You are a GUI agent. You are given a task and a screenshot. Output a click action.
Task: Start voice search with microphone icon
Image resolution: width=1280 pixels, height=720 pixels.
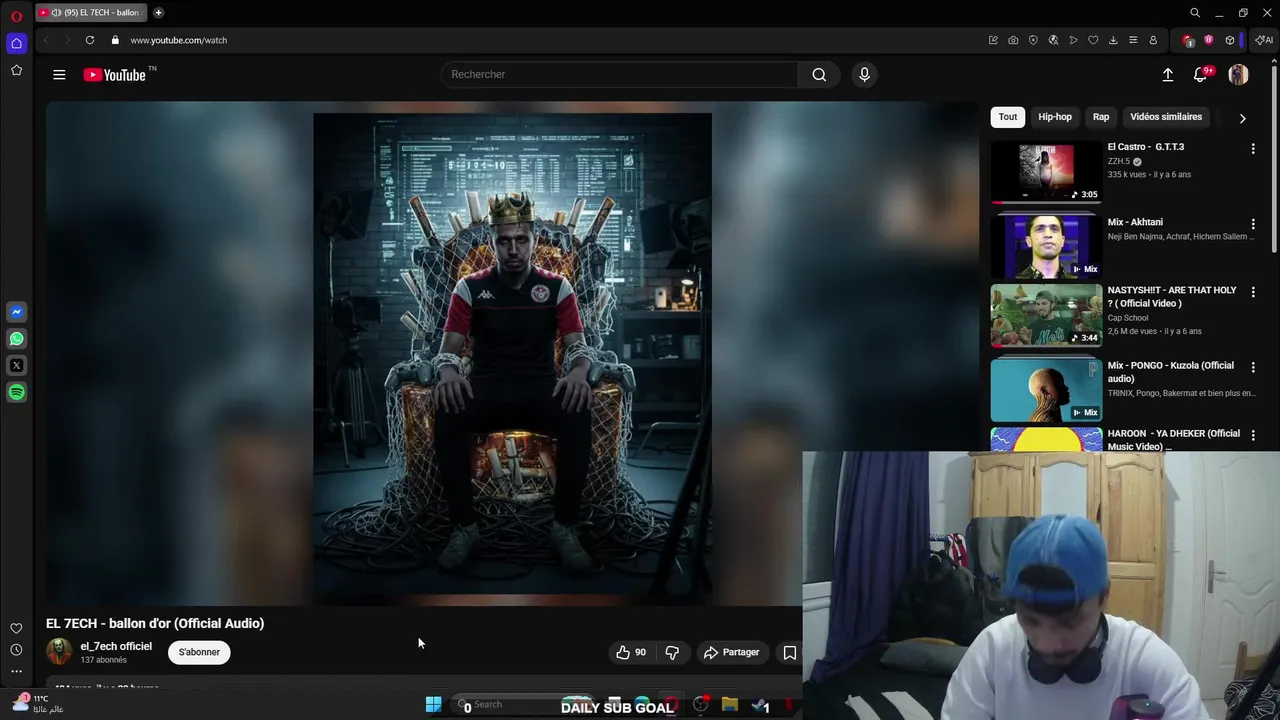[864, 74]
